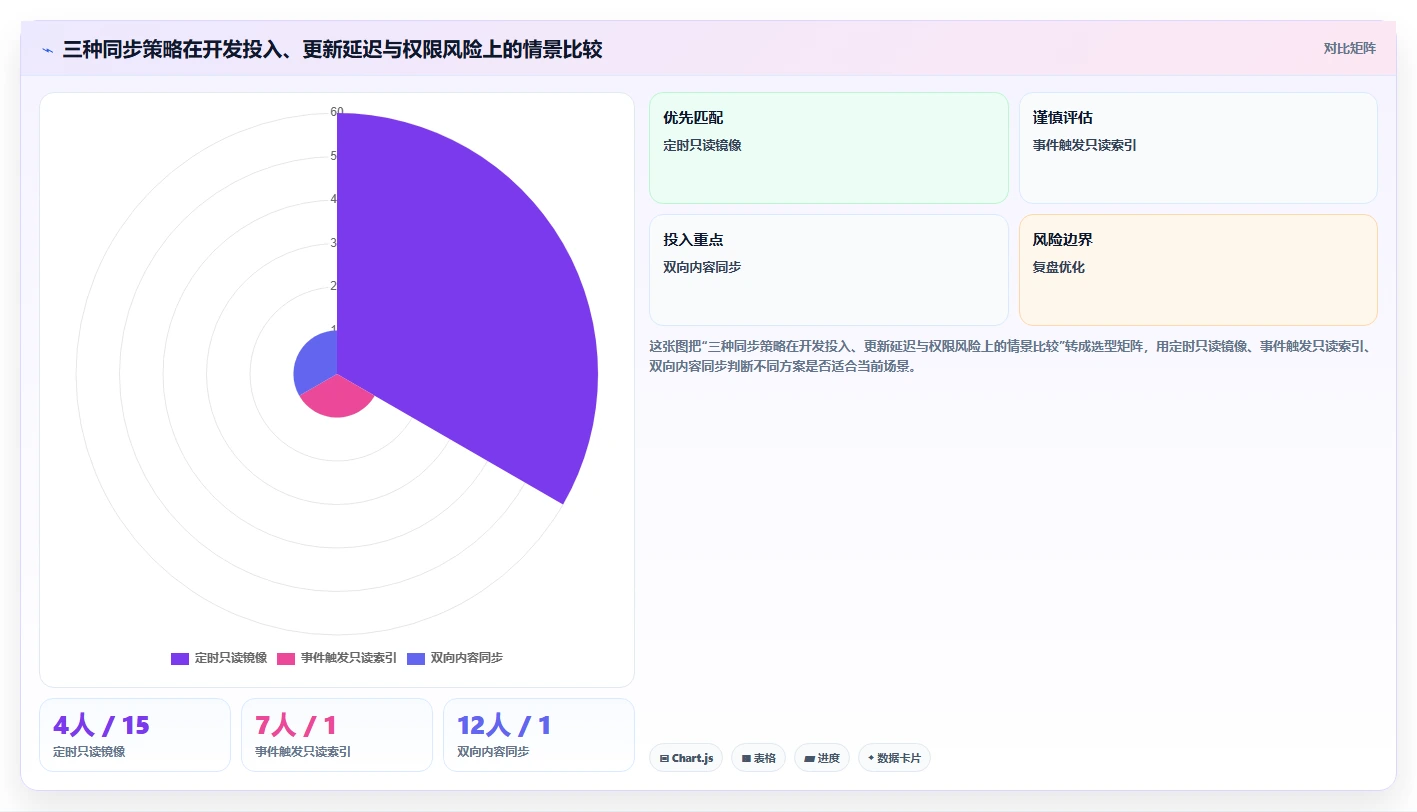
Task: Click the 表格 tag chip
Action: (759, 758)
